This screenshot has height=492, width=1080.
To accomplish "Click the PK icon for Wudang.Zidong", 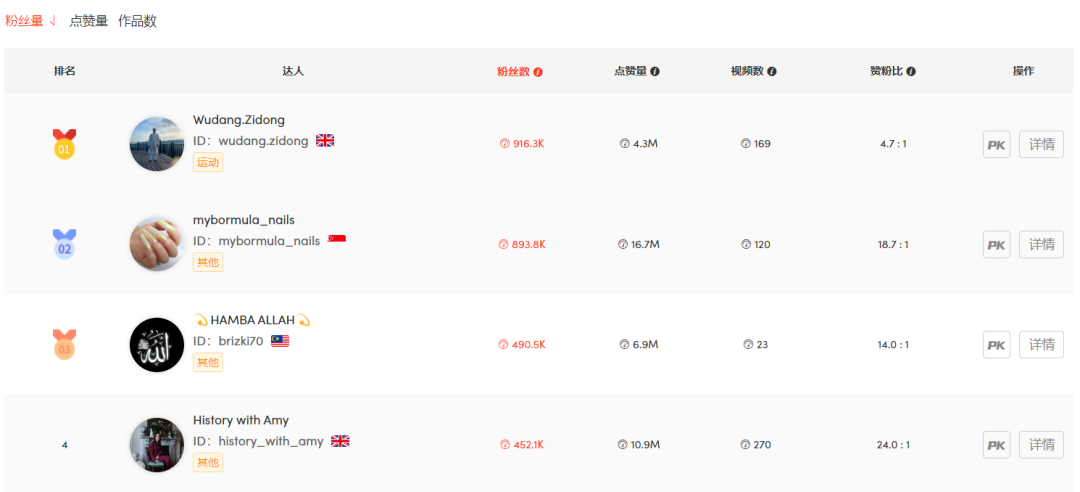I will 997,145.
